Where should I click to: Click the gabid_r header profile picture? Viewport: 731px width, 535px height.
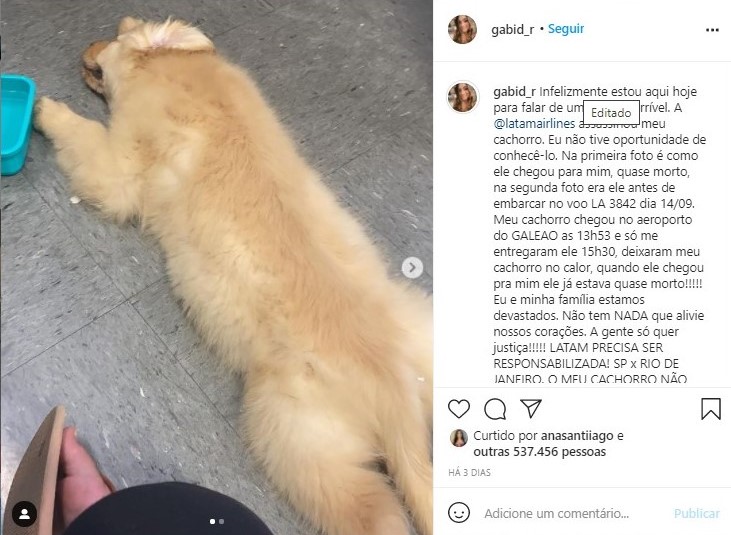click(462, 29)
